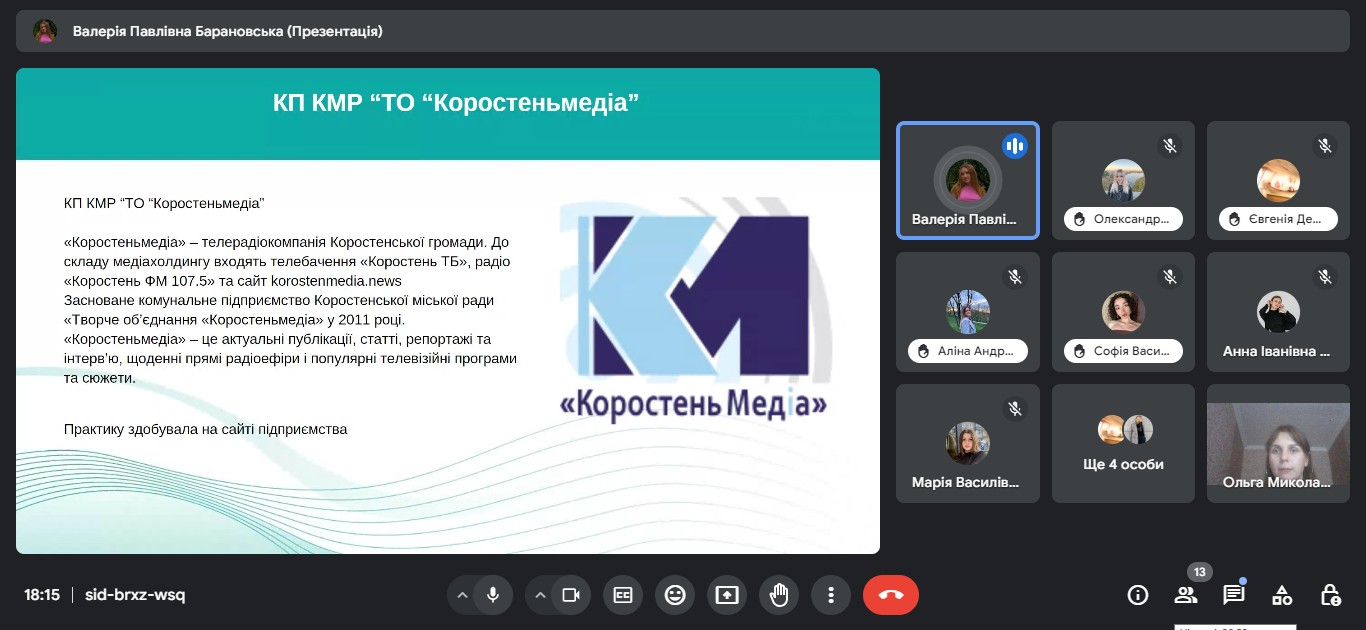Expand the camera video settings arrow

tap(540, 595)
